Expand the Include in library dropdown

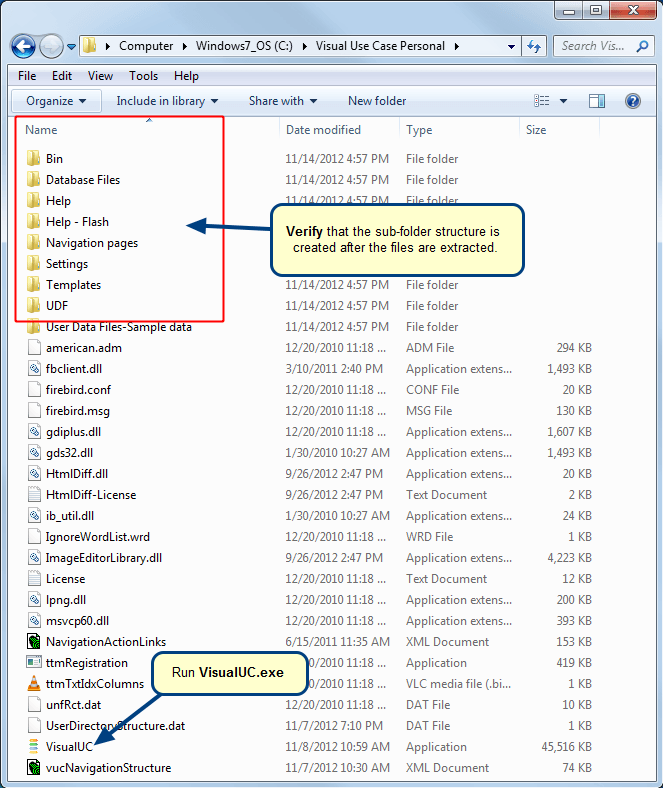(x=167, y=101)
